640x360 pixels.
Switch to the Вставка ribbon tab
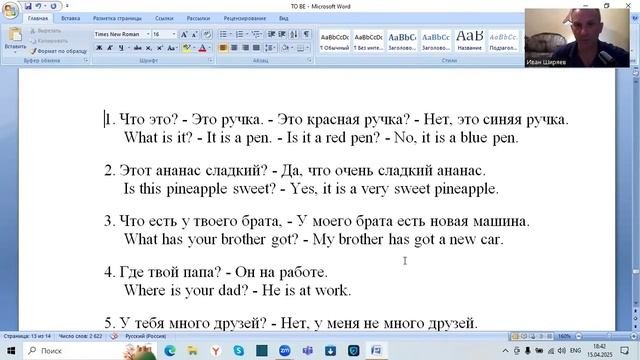(x=71, y=18)
